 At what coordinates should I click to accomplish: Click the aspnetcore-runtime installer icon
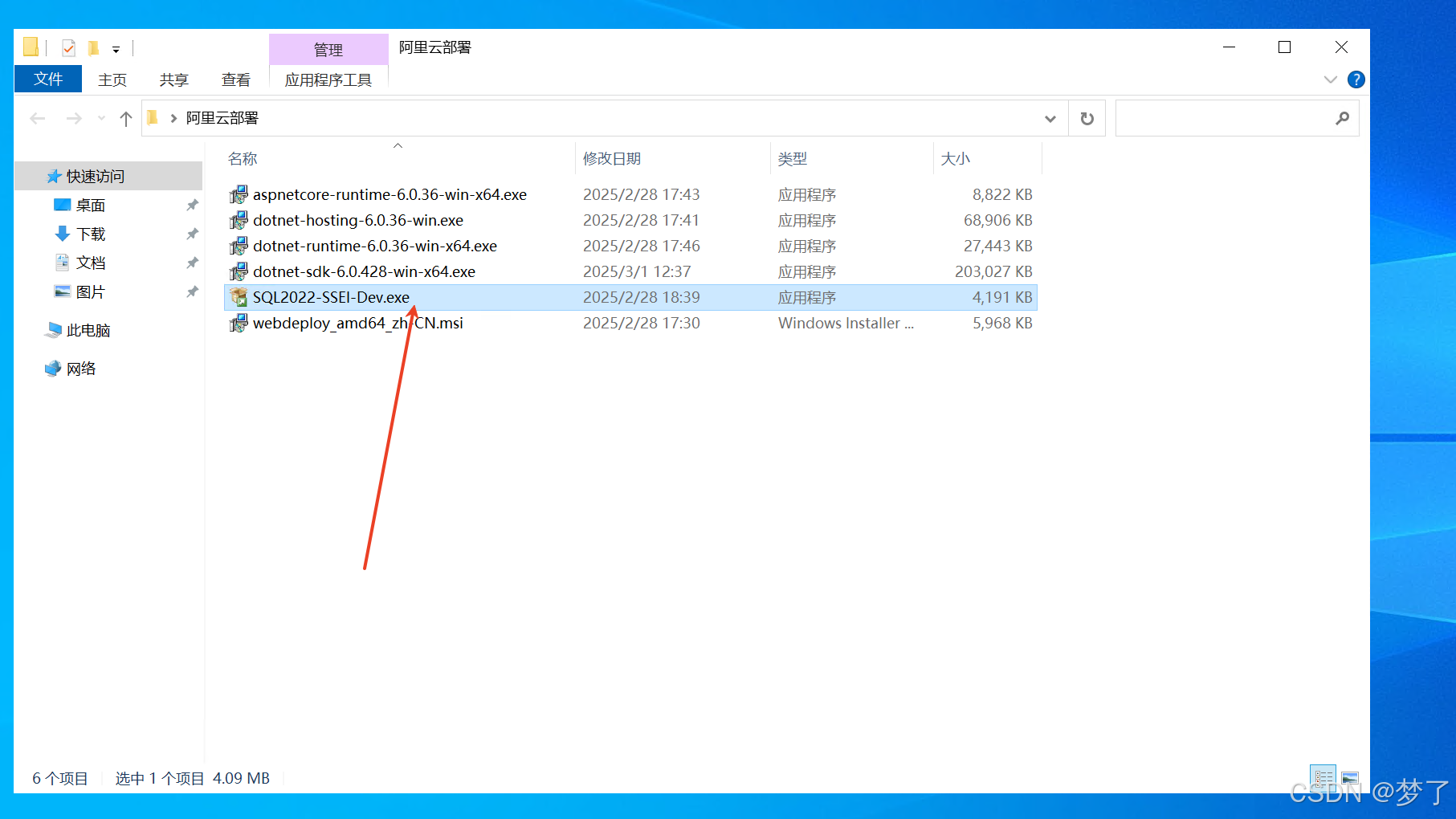(239, 194)
